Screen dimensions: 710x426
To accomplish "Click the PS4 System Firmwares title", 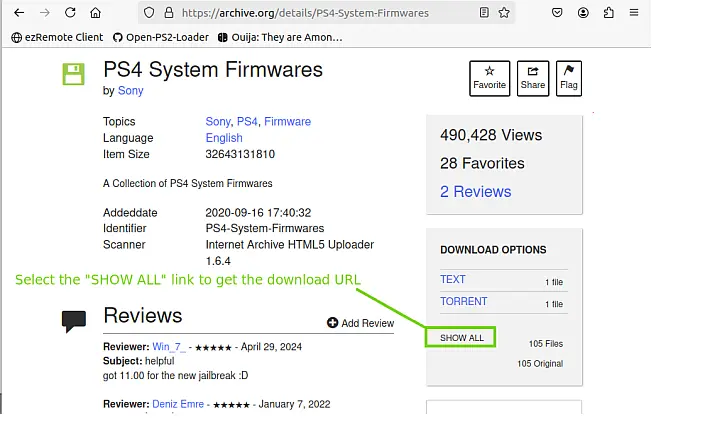I will pyautogui.click(x=213, y=70).
